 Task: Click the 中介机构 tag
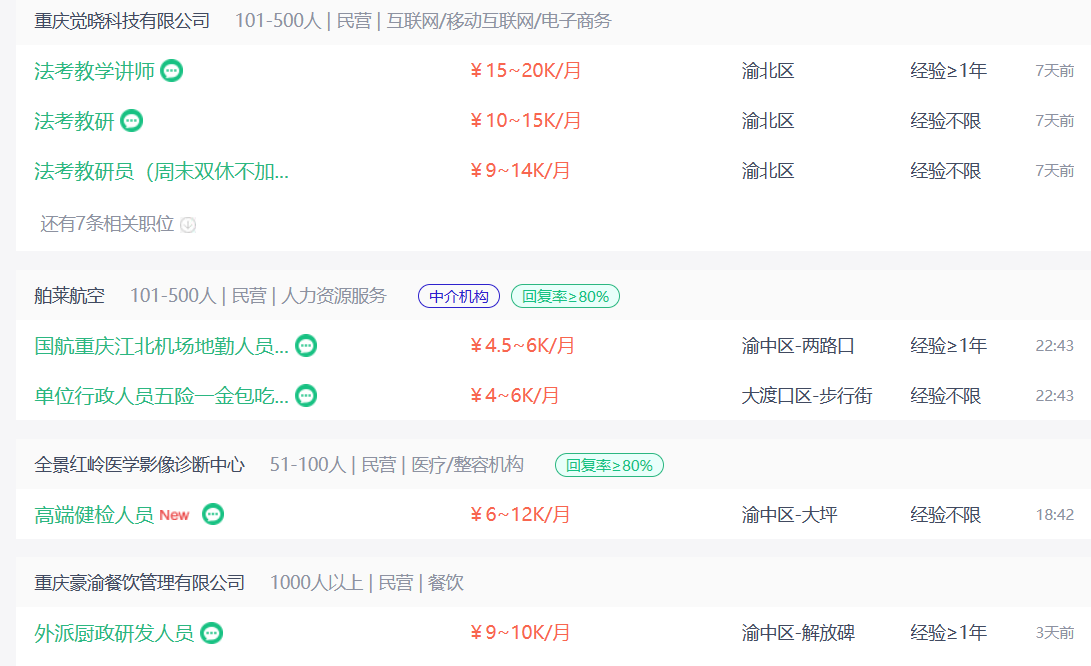tap(459, 296)
